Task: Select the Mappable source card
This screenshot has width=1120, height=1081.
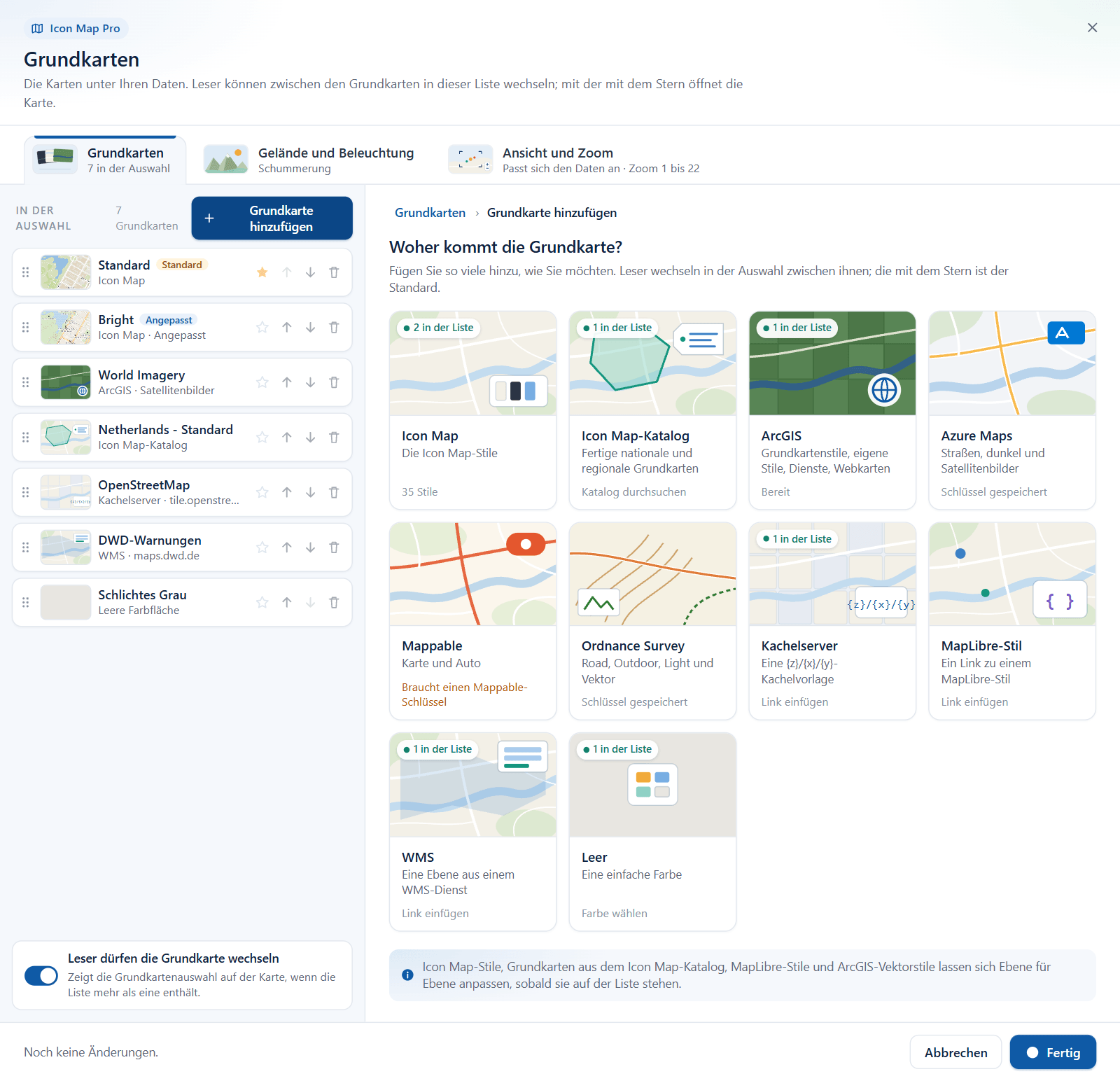Action: tap(473, 621)
